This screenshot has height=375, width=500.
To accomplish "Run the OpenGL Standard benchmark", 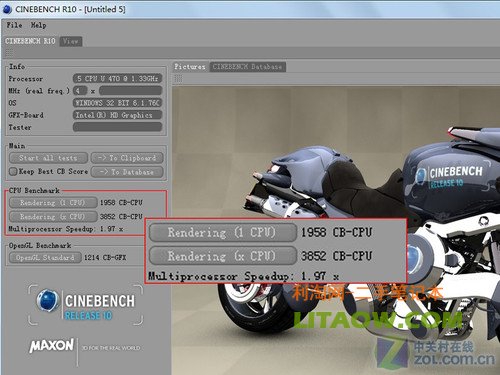I will pos(45,257).
